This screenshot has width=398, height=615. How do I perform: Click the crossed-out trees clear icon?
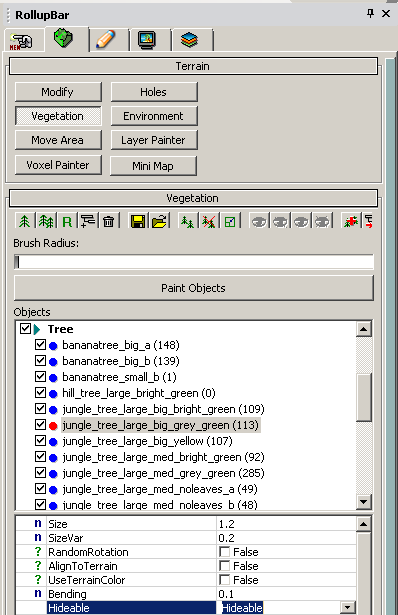[209, 222]
